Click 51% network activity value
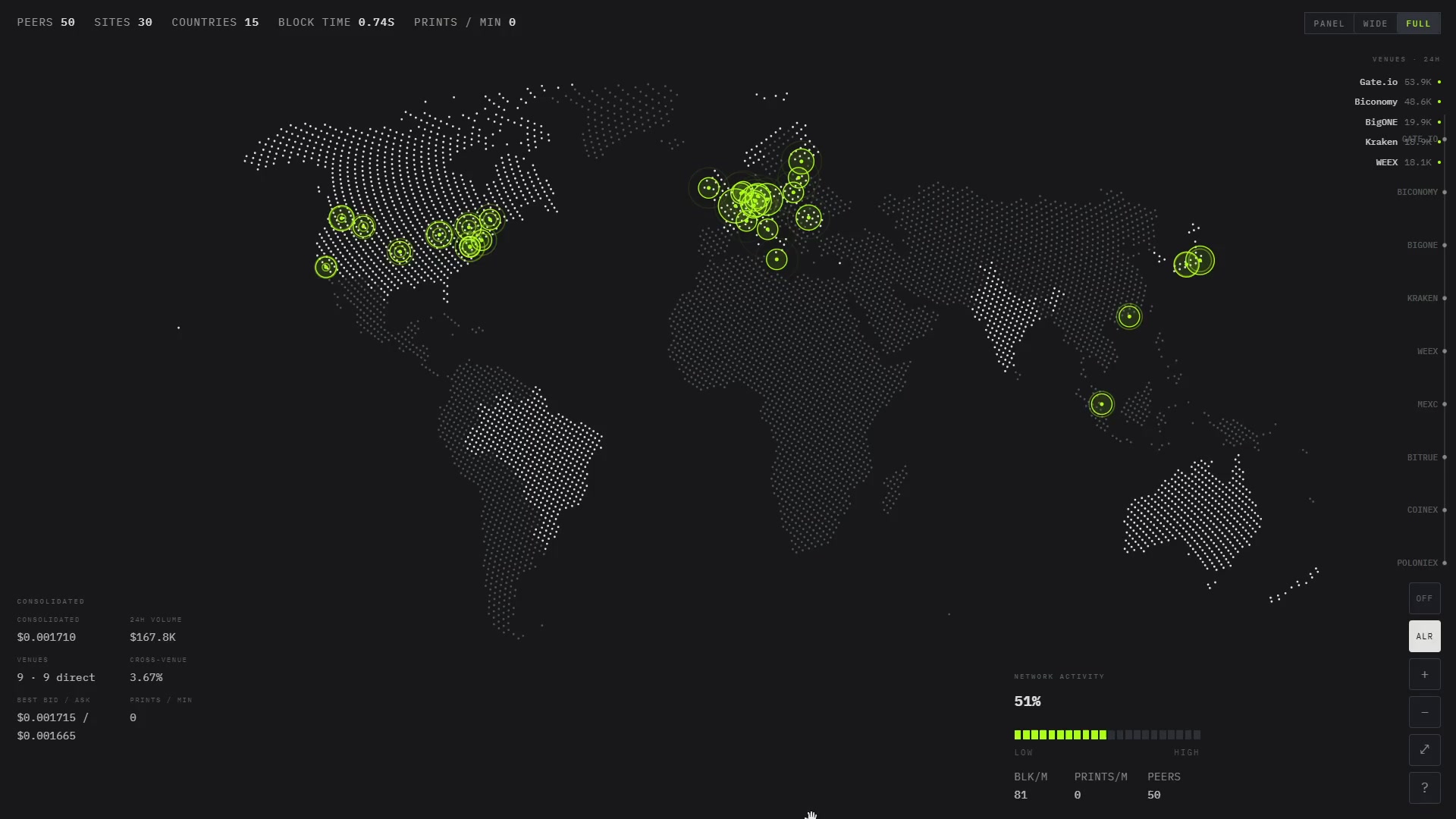The width and height of the screenshot is (1456, 819). 1028,701
